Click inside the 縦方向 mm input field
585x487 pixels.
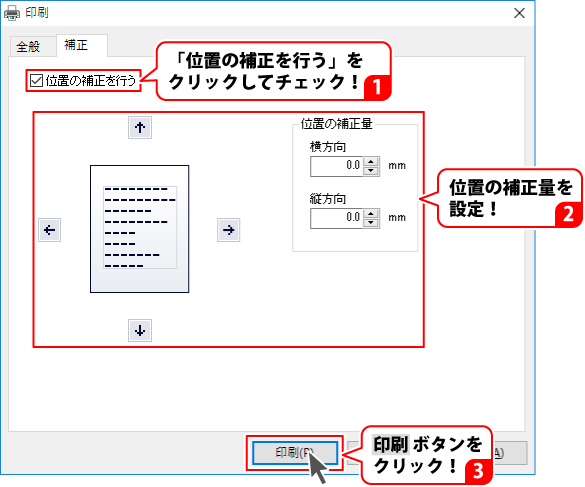tap(336, 218)
